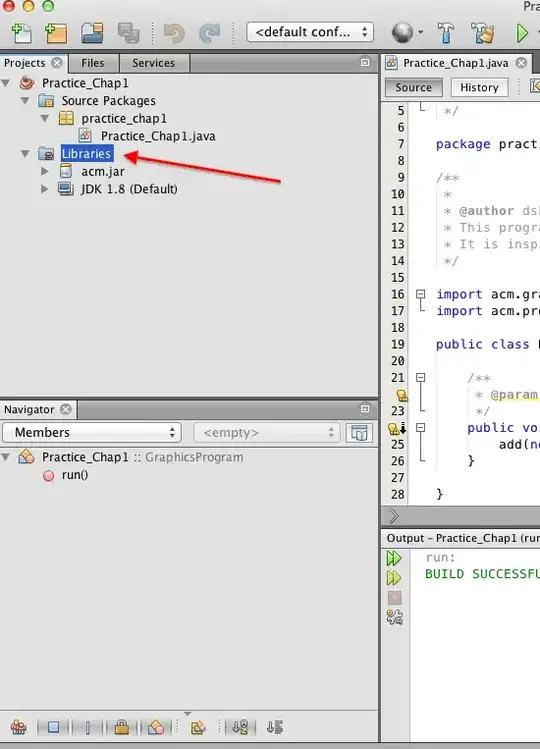Switch to the Services tab
The image size is (540, 749).
point(153,63)
